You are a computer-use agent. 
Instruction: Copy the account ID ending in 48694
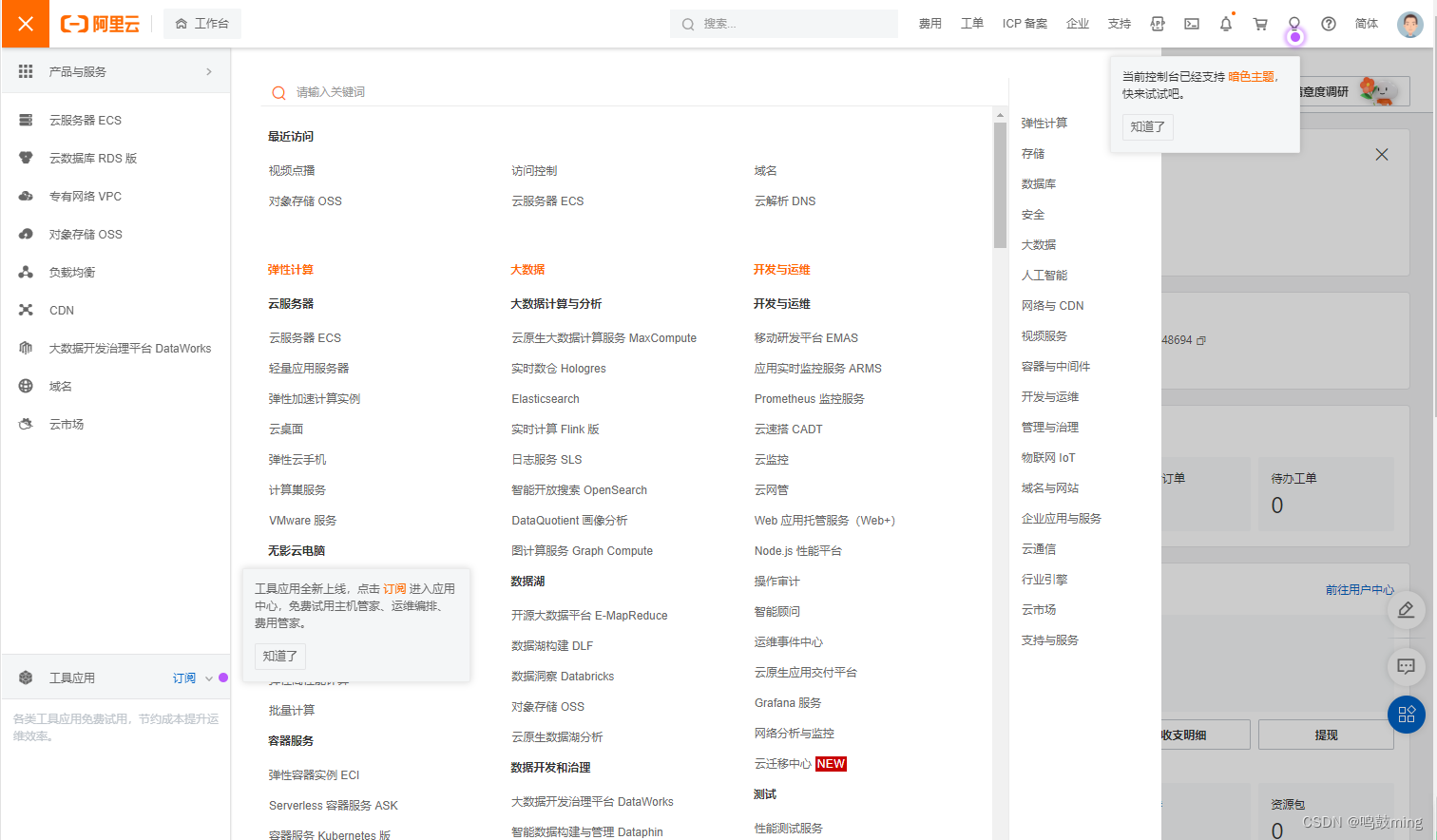tap(1201, 340)
